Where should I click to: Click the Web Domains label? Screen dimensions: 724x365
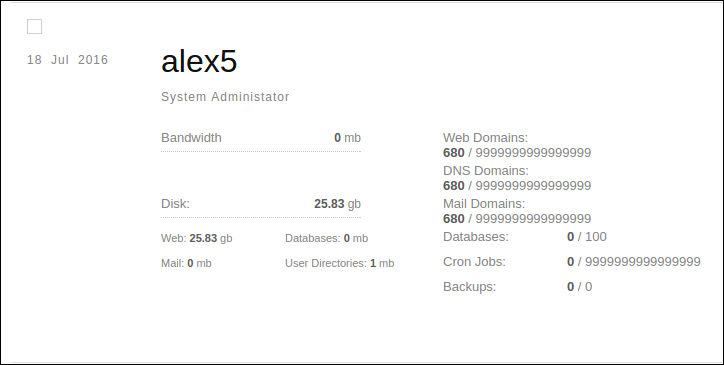[x=485, y=138]
